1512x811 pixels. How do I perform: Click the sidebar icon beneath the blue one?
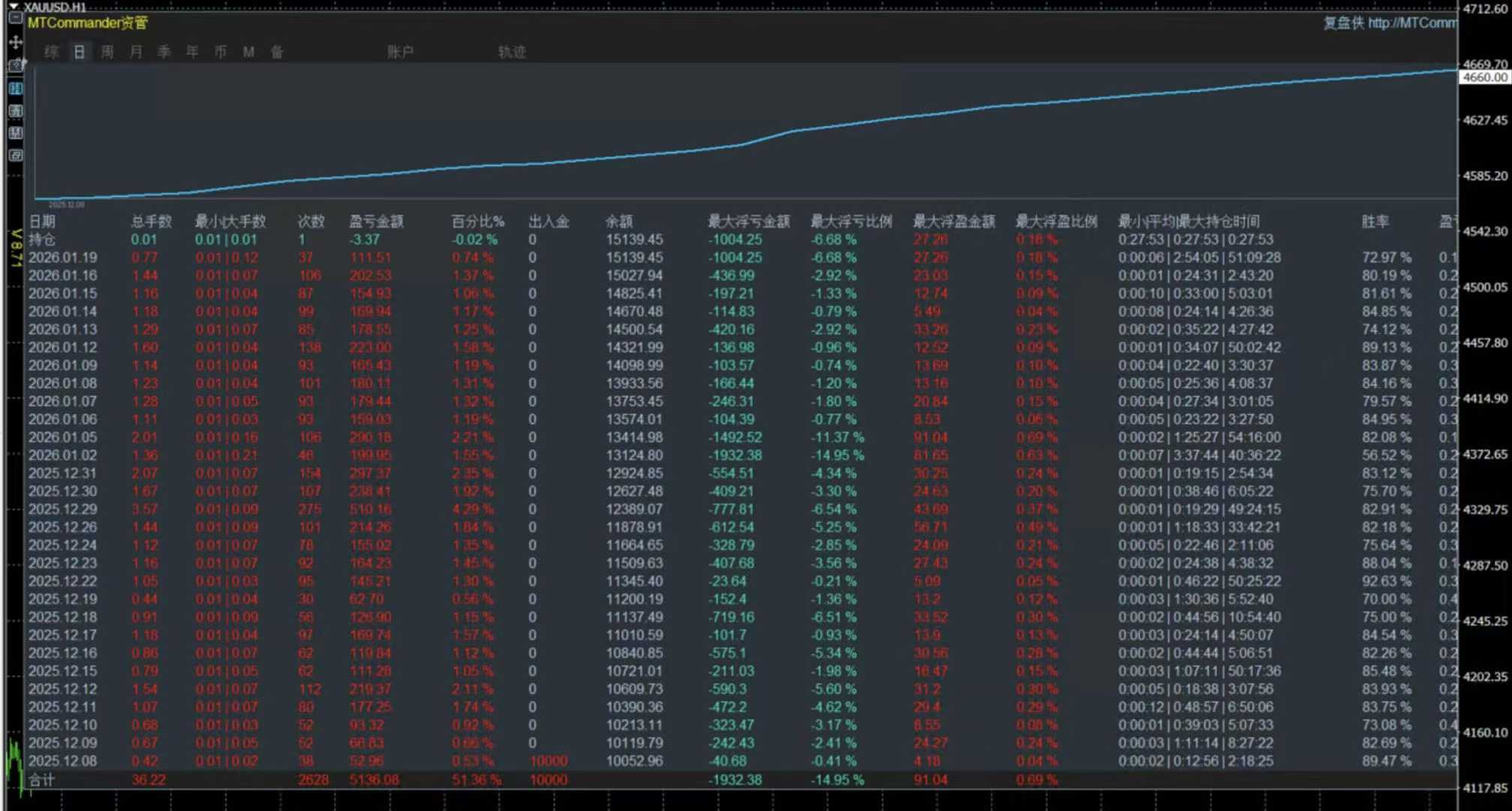[15, 111]
